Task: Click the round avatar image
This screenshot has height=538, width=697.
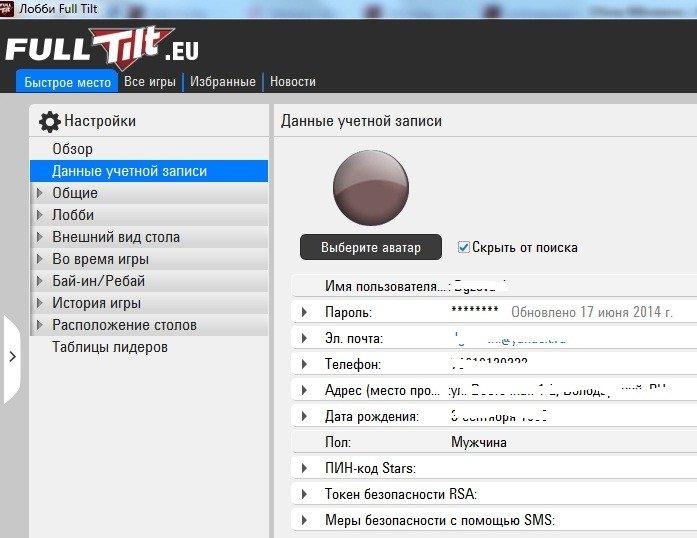Action: (370, 189)
